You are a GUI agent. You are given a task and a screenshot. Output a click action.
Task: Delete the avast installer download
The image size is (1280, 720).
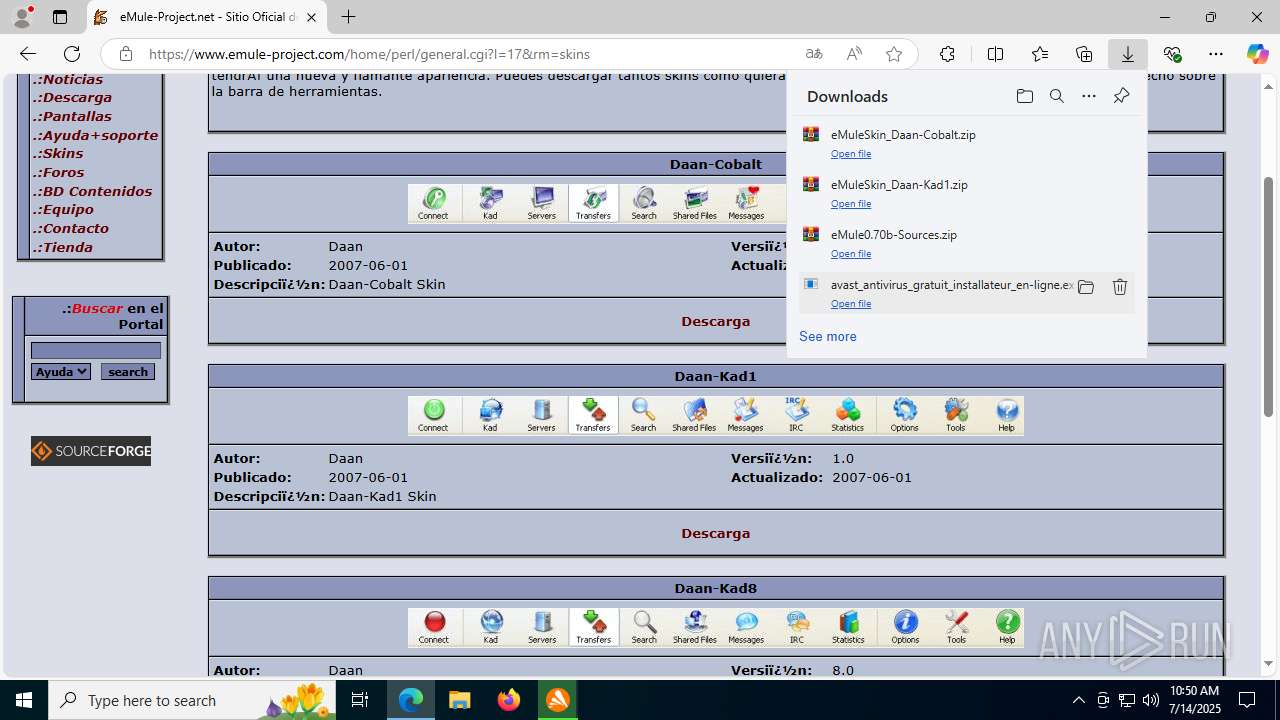1120,287
